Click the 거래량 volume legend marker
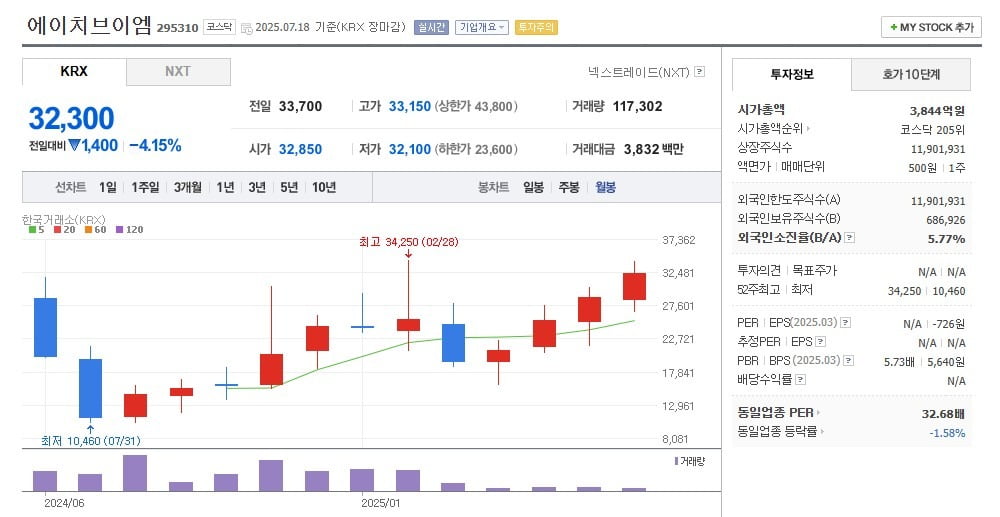 click(676, 461)
